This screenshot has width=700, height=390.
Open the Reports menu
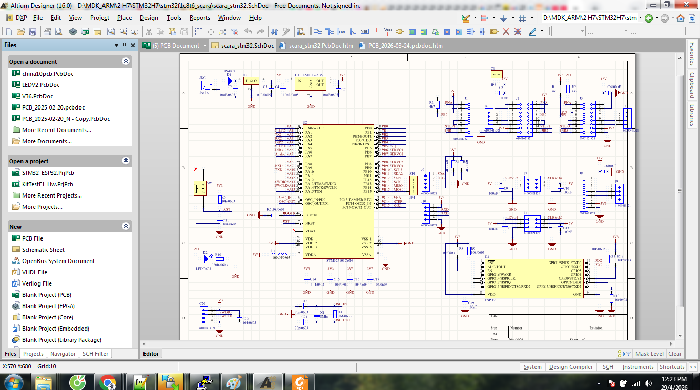click(x=200, y=18)
